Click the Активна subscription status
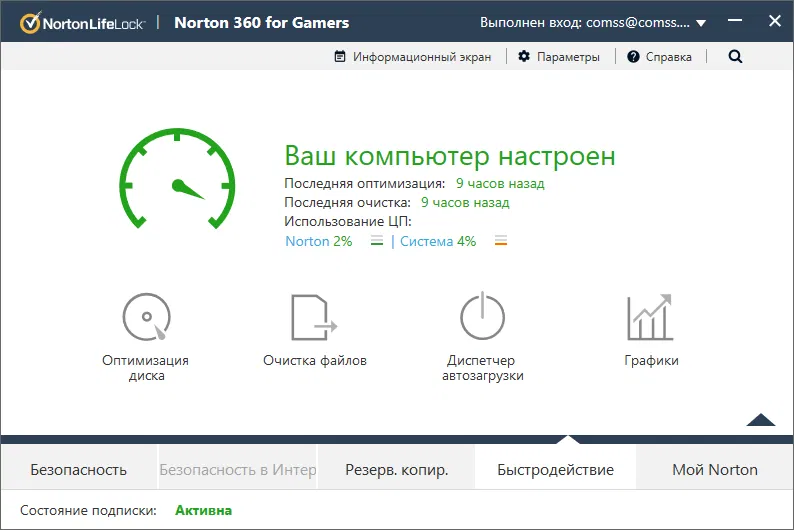The height and width of the screenshot is (530, 794). click(x=203, y=510)
